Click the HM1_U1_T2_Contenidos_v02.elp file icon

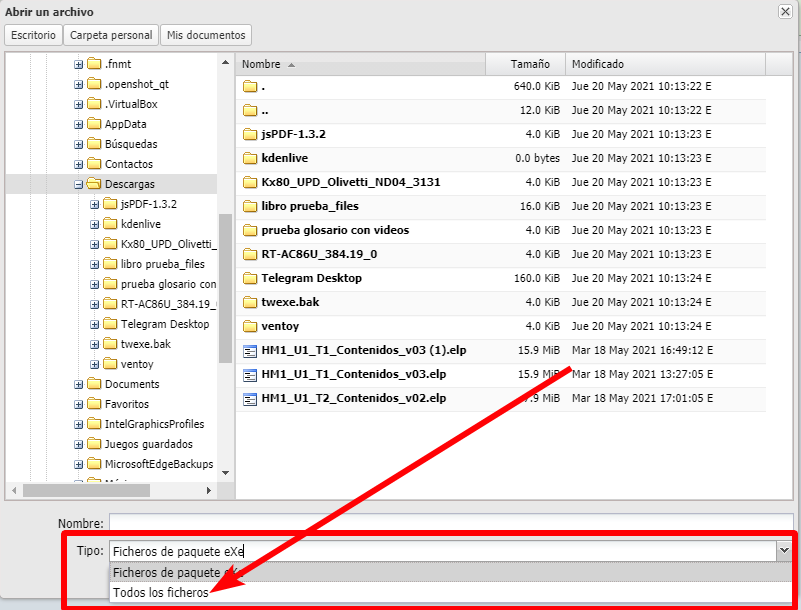click(250, 398)
